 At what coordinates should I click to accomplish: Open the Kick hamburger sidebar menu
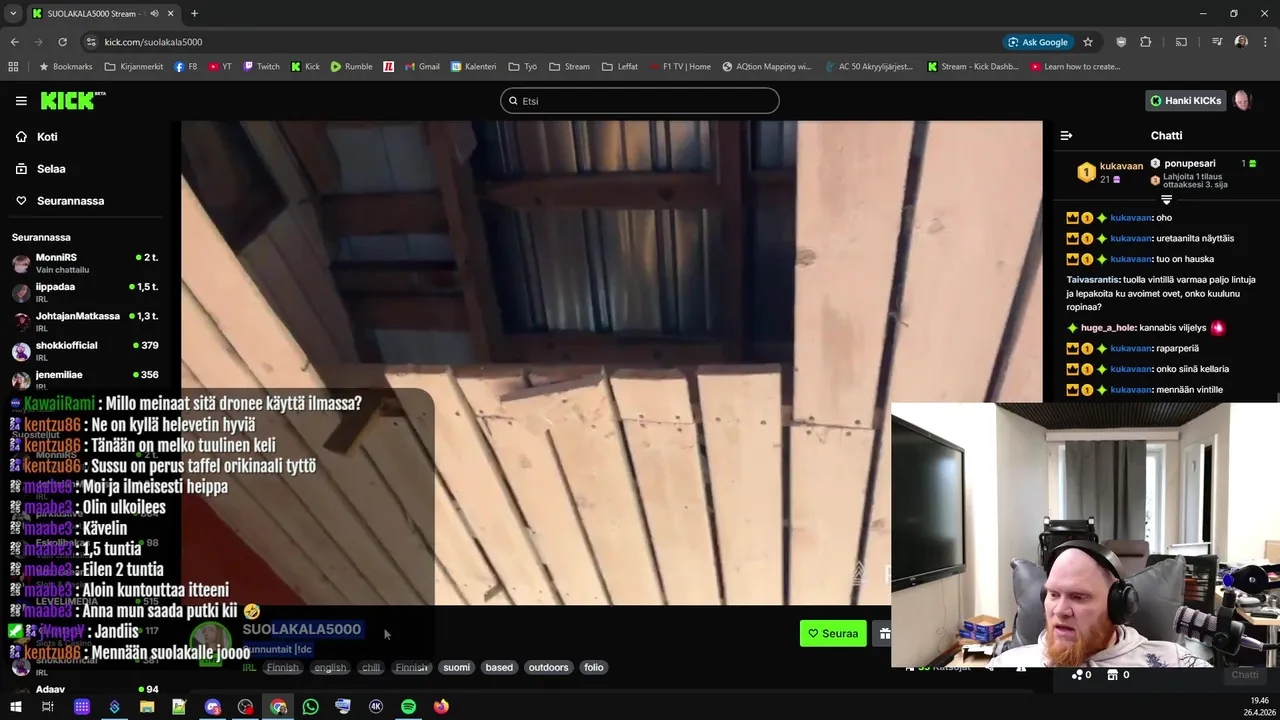click(21, 101)
